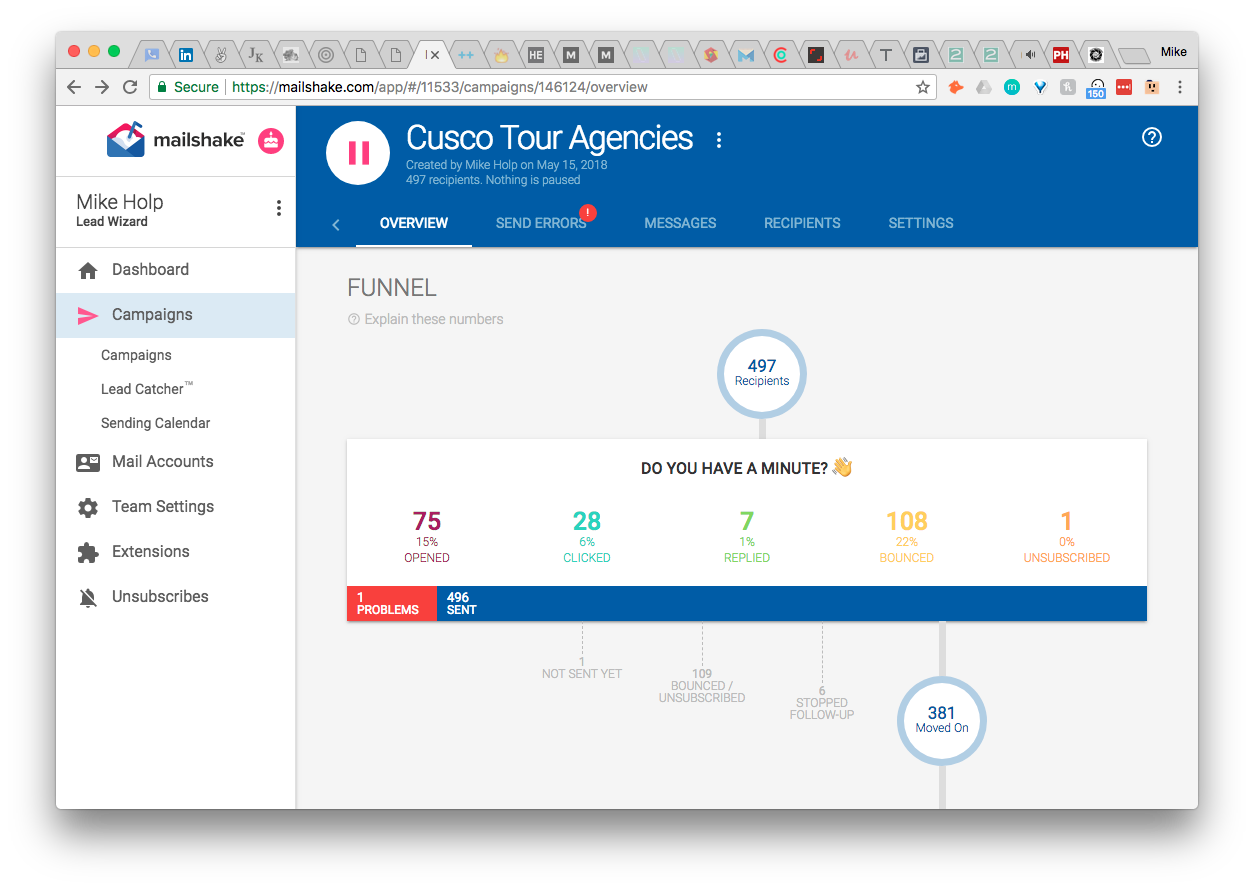Open the Send Errors tab
Screen dimensions: 1254x889
[x=541, y=223]
